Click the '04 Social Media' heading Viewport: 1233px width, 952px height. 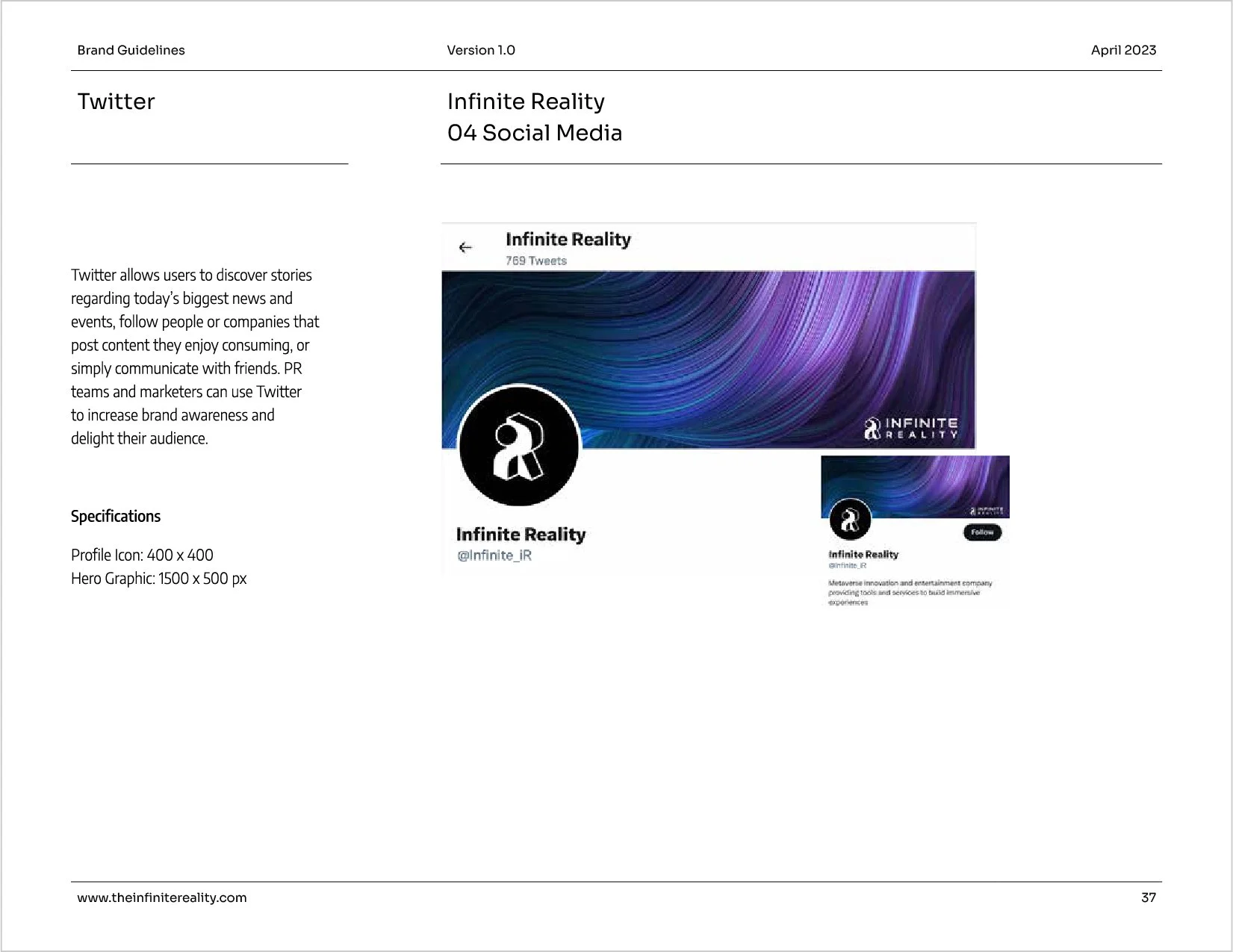(535, 133)
